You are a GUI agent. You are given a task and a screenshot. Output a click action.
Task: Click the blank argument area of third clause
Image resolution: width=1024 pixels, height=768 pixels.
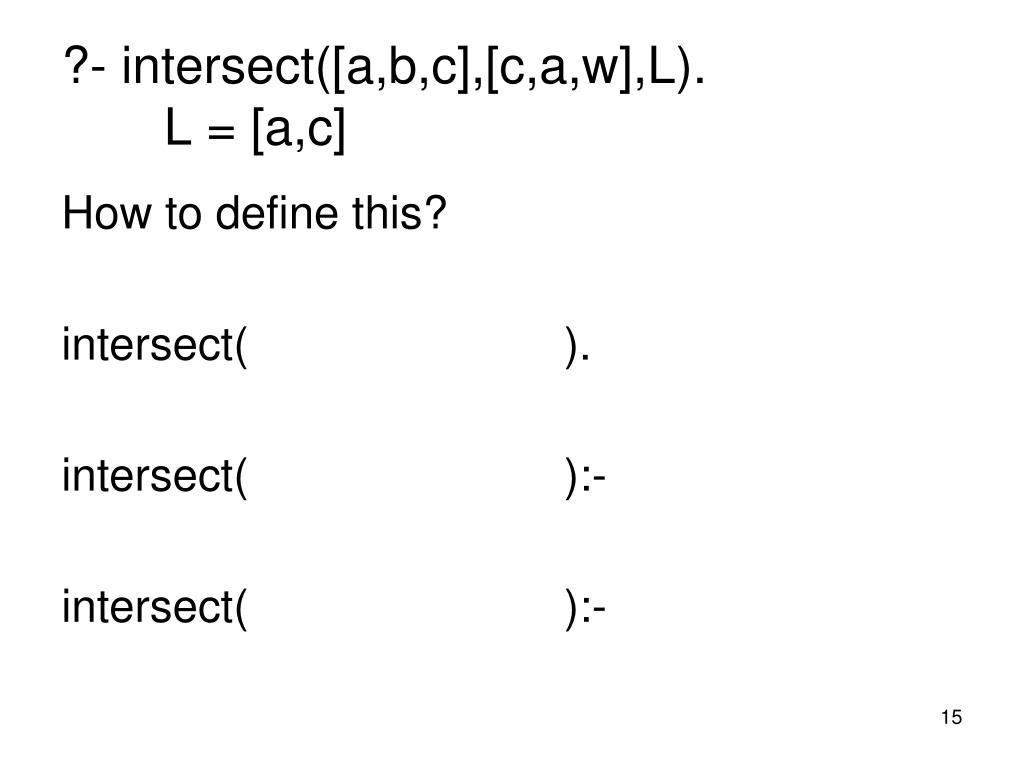406,608
